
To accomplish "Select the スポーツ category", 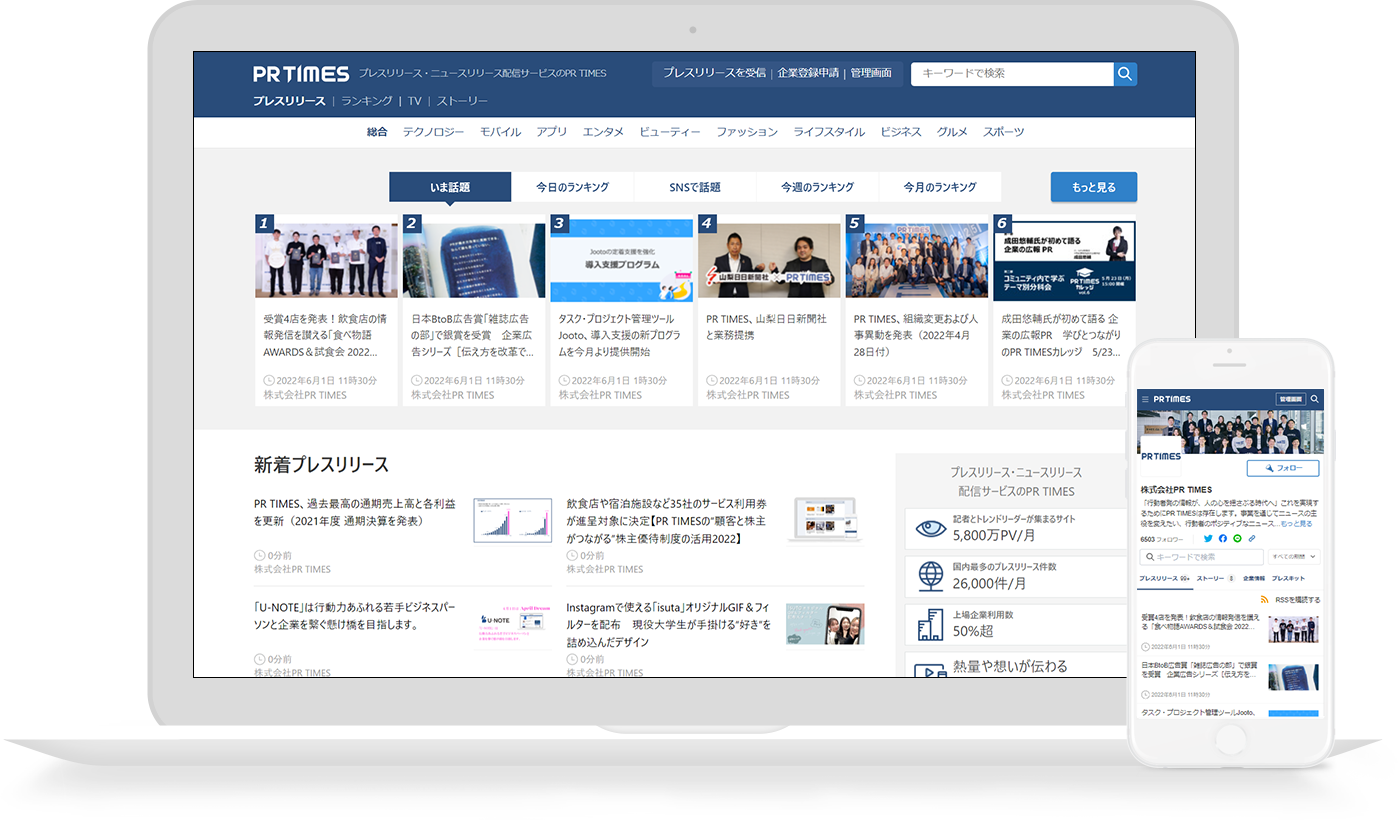I will point(1003,132).
